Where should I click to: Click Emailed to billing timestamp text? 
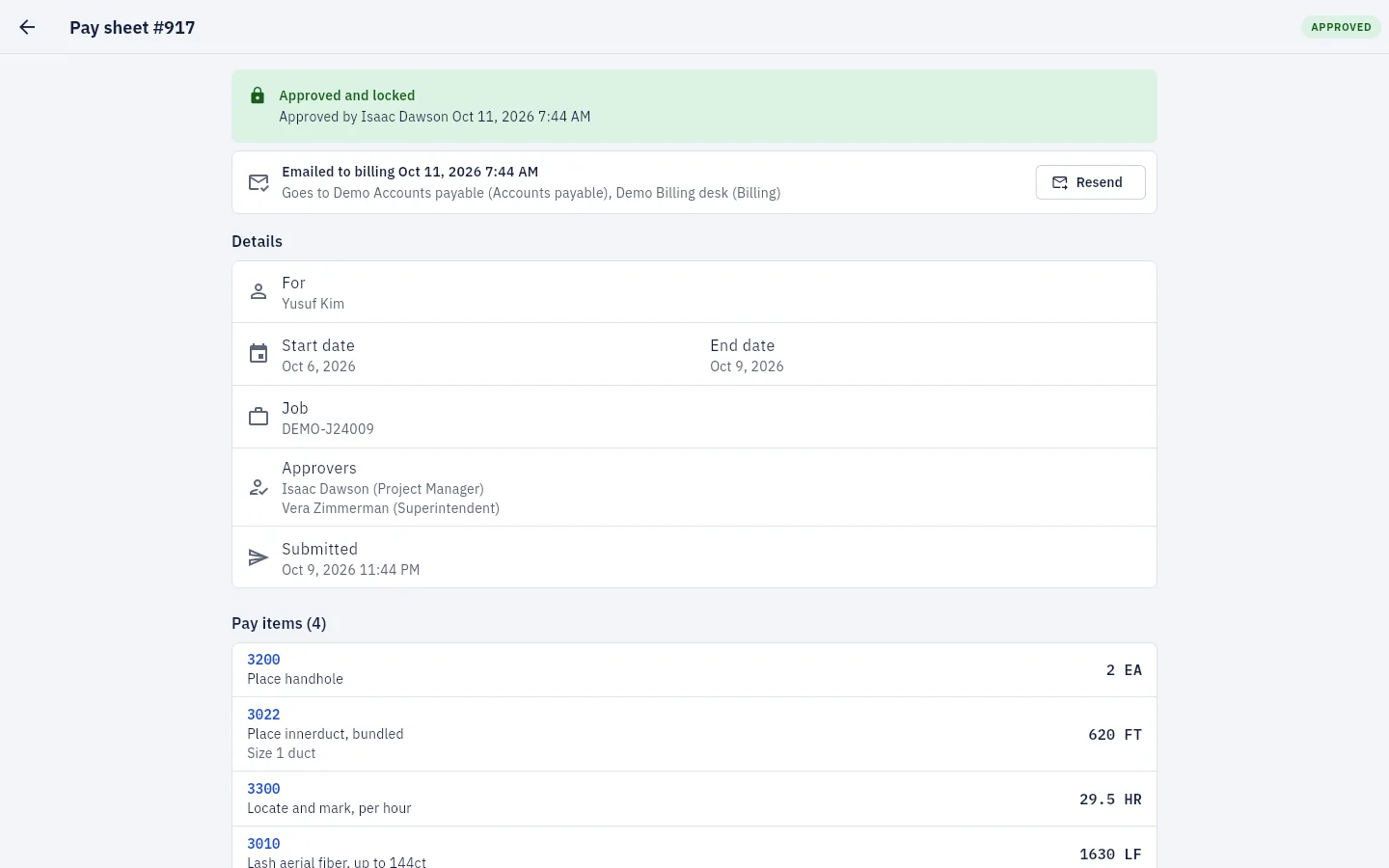(410, 172)
